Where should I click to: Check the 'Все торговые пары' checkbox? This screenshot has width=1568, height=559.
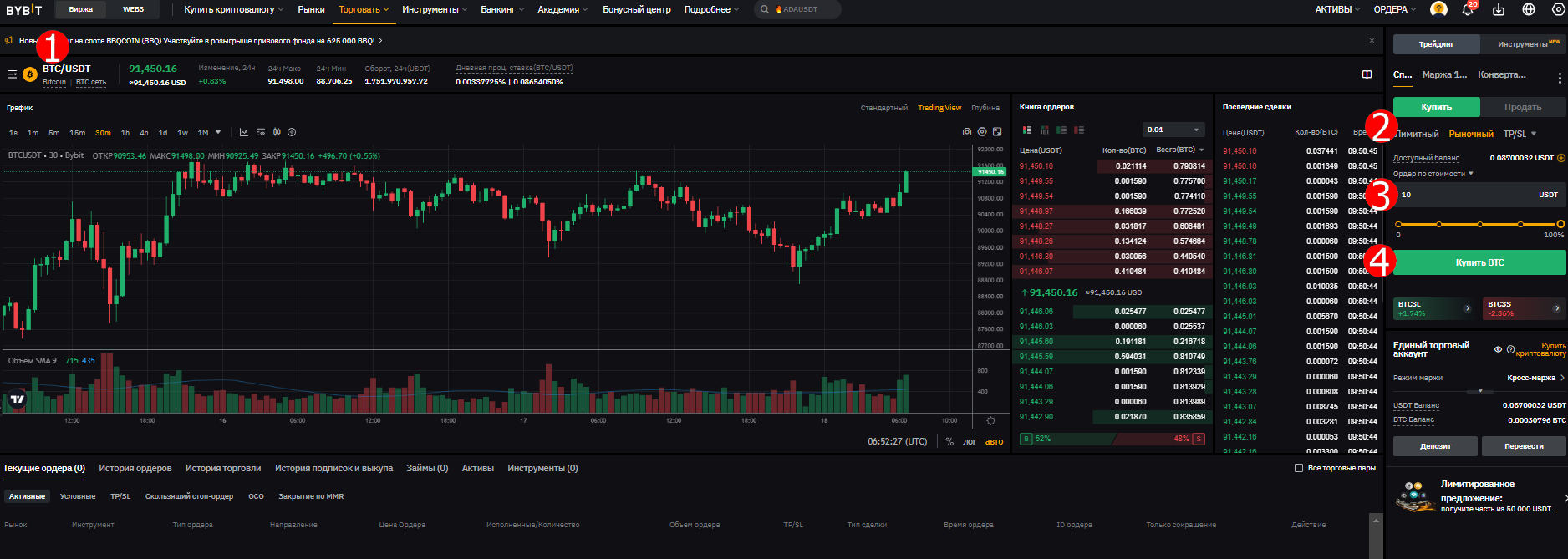1299,468
